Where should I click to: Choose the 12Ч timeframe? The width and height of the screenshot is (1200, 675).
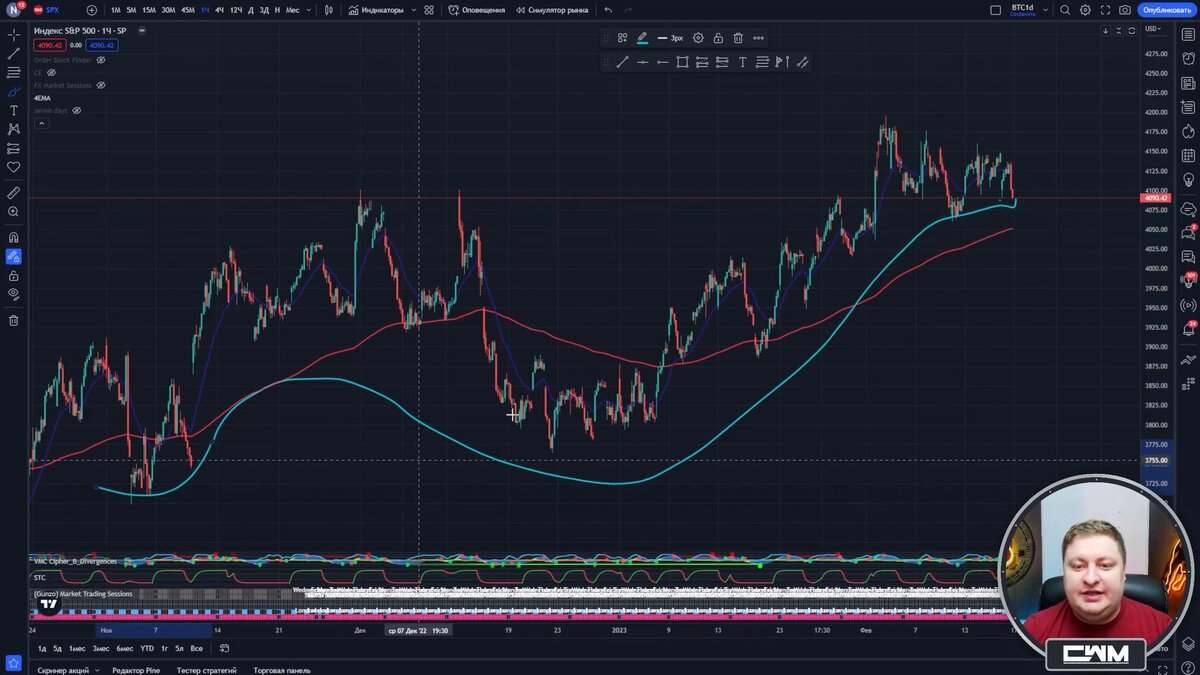pyautogui.click(x=236, y=10)
